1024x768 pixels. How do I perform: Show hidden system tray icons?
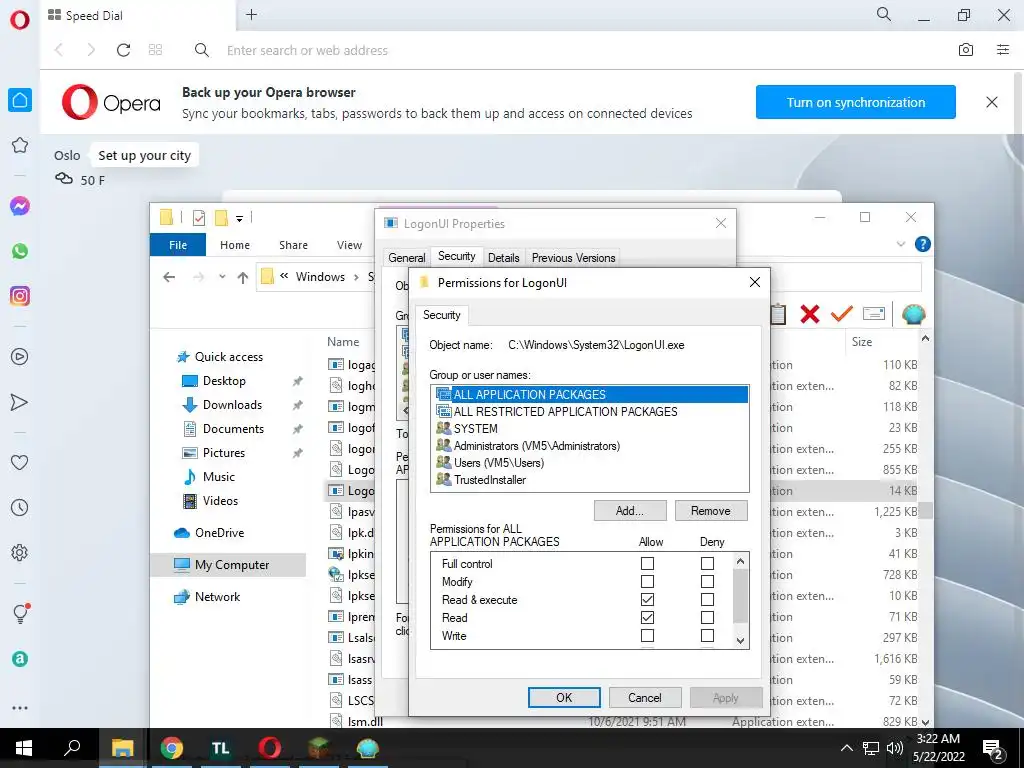pos(846,748)
